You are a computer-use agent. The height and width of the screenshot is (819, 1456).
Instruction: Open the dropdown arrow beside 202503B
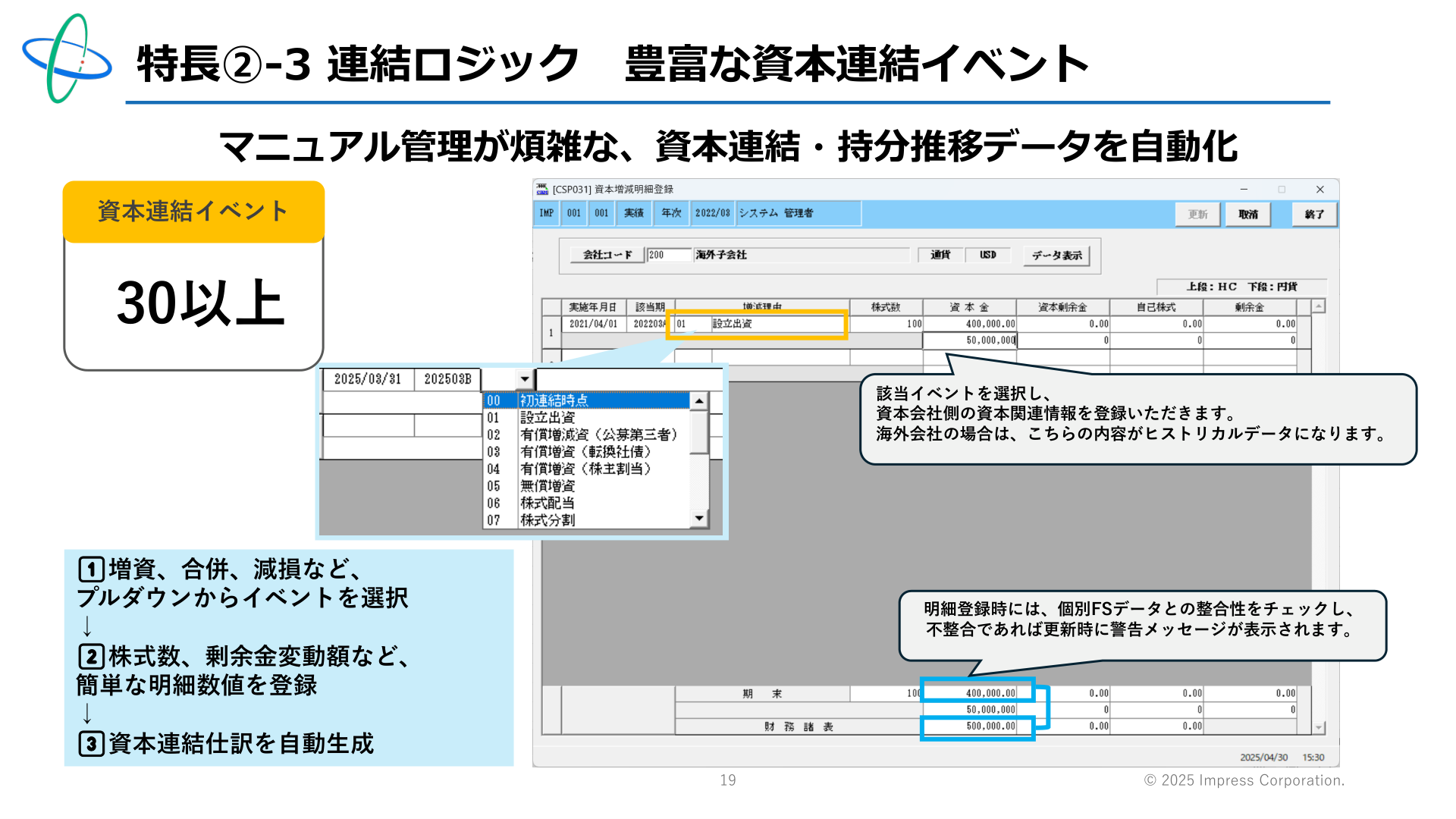click(x=525, y=378)
